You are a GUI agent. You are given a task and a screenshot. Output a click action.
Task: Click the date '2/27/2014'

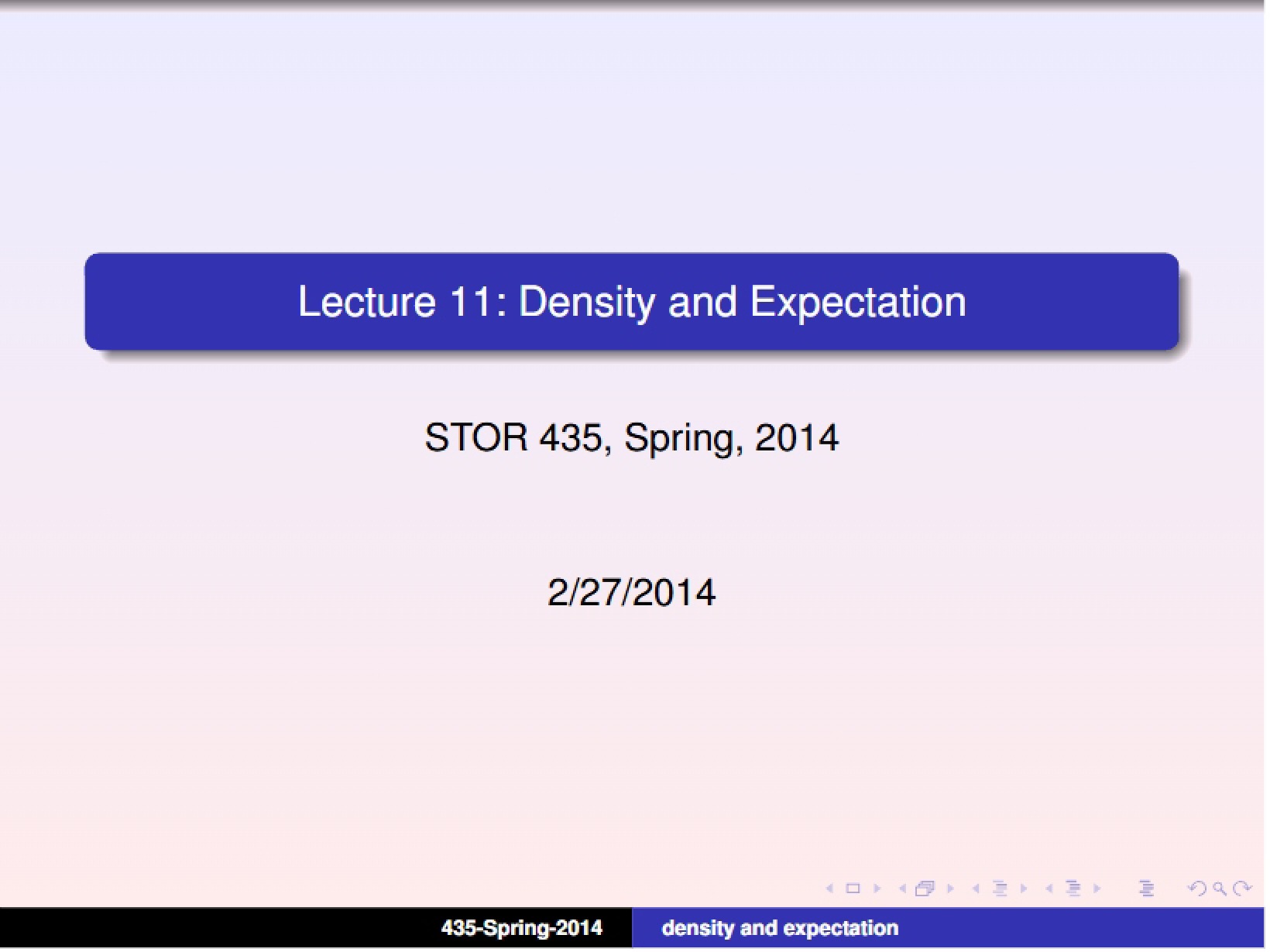[632, 593]
